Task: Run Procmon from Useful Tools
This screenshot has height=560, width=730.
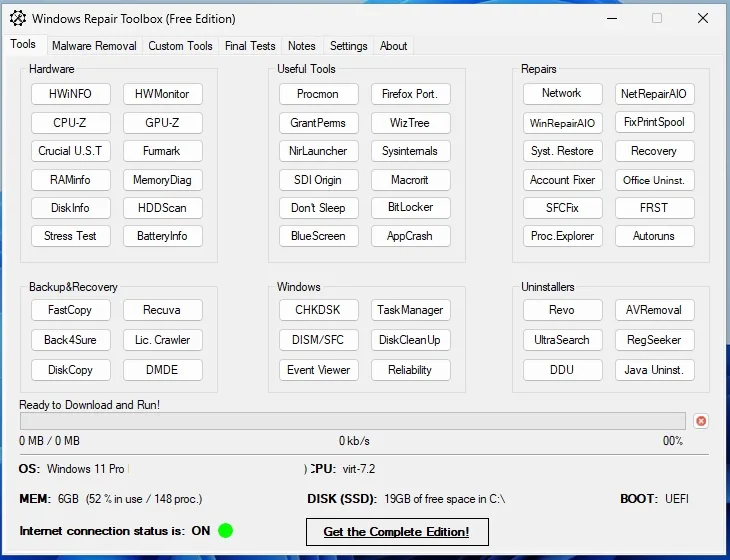Action: (x=319, y=94)
